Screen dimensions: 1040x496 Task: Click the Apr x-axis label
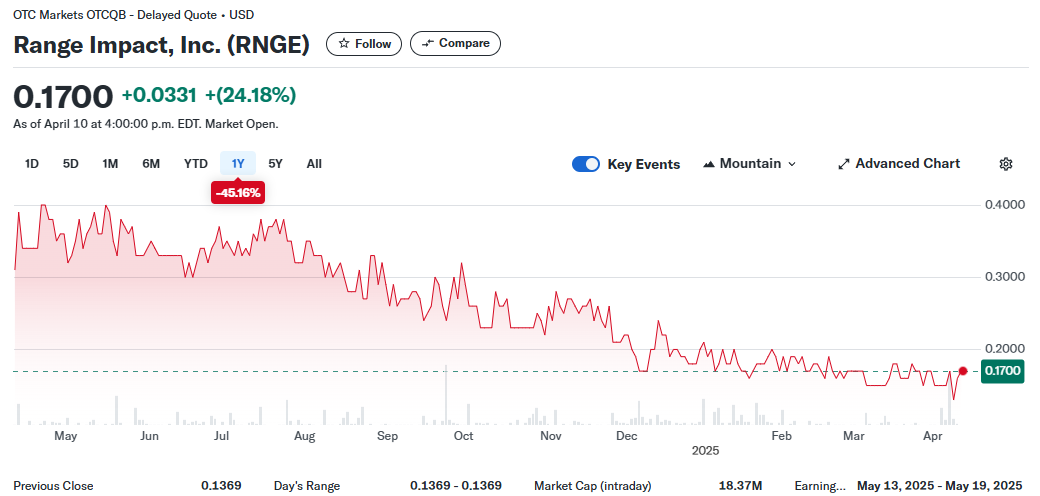(x=933, y=436)
